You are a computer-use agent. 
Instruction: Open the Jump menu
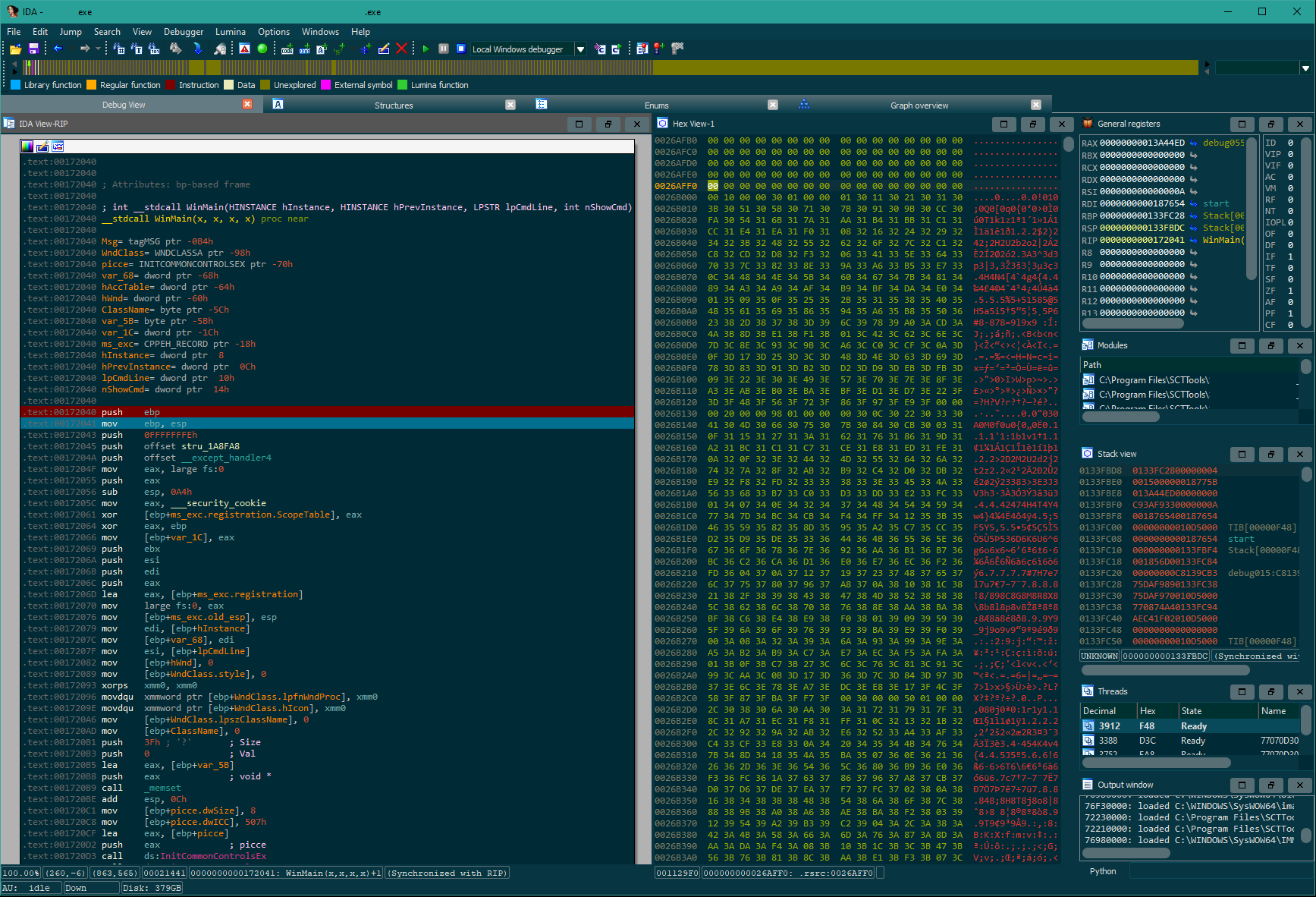[x=71, y=32]
